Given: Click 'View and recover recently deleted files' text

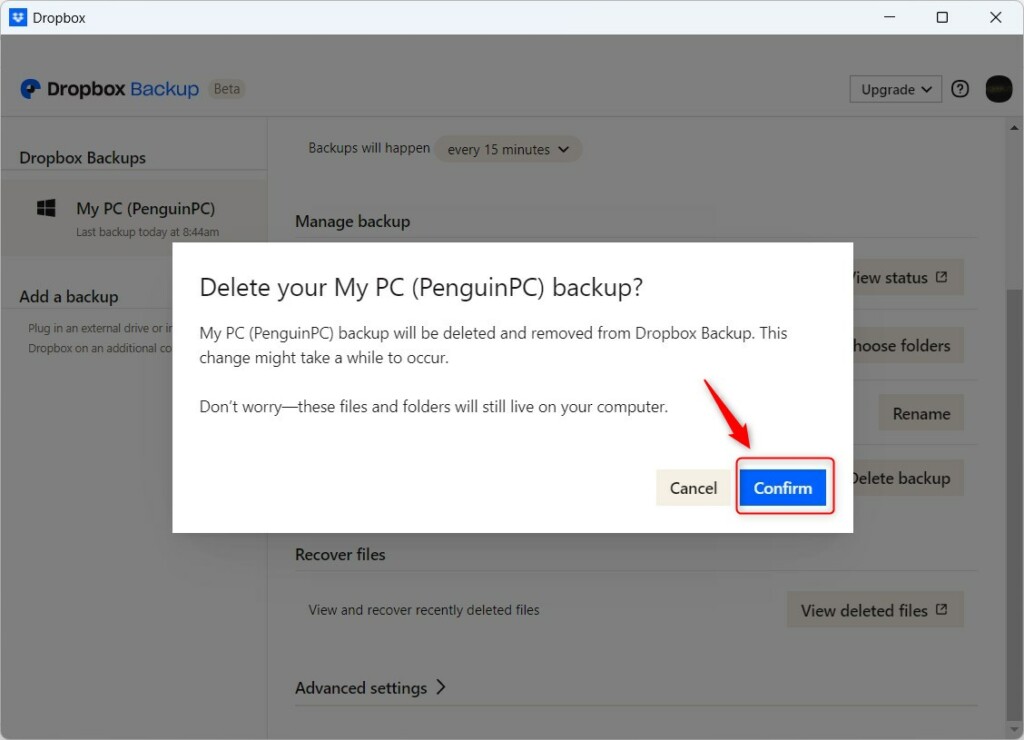Looking at the screenshot, I should coord(424,610).
